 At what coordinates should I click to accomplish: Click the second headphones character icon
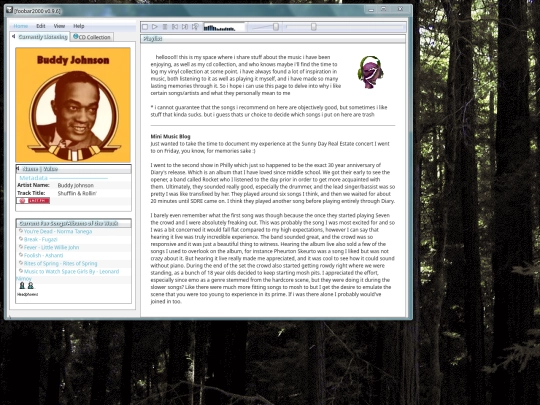click(31, 285)
